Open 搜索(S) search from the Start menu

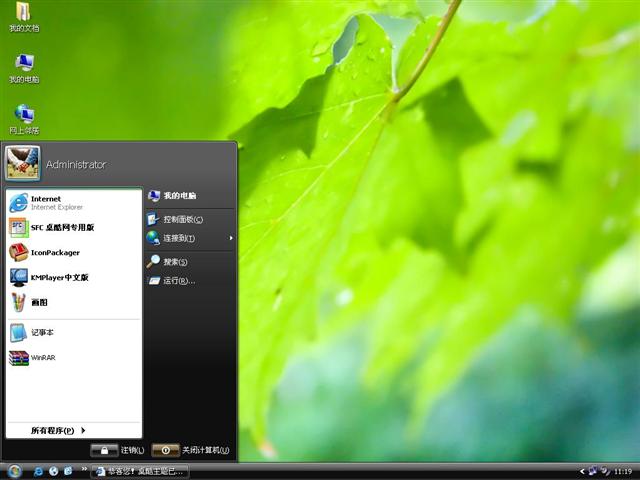(190, 262)
